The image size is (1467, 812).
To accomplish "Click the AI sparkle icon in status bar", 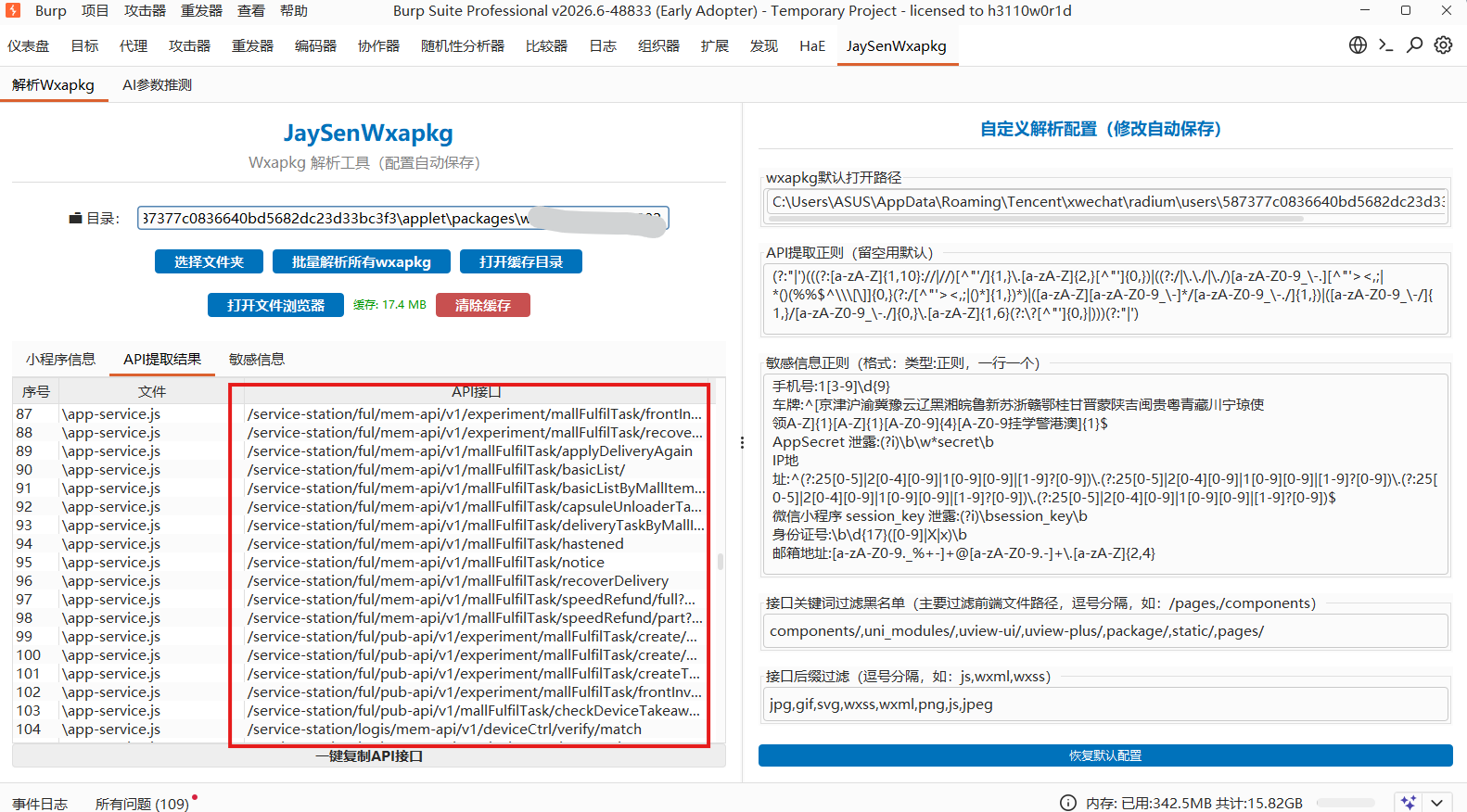I will [1409, 803].
